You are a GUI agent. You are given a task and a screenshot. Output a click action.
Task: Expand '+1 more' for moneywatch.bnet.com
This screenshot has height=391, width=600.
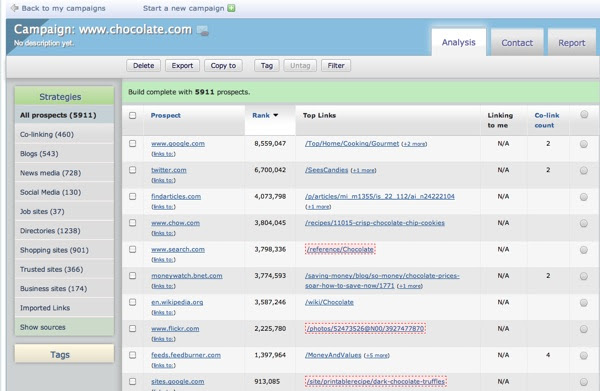410,286
